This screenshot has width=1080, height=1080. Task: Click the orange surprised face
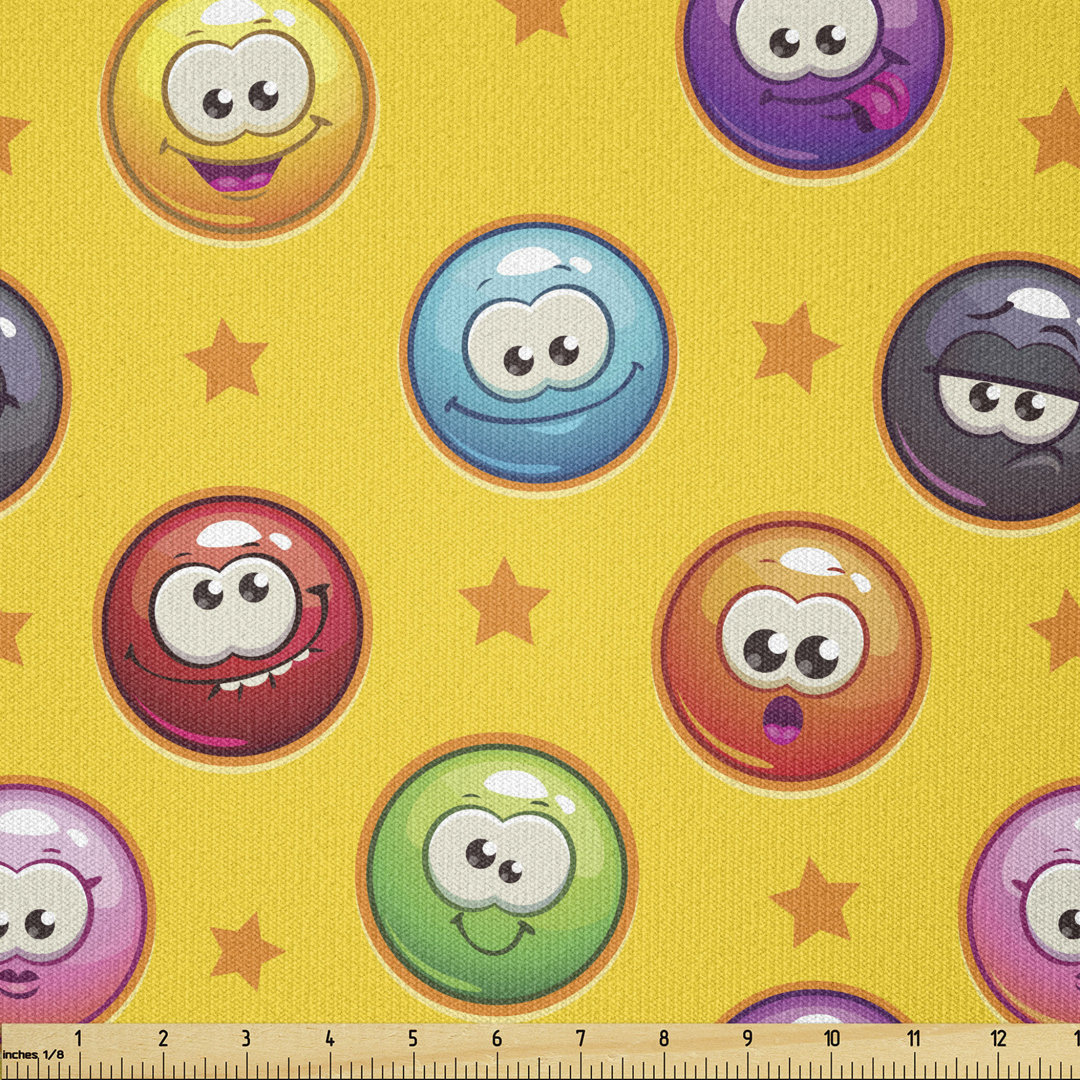coord(791,651)
